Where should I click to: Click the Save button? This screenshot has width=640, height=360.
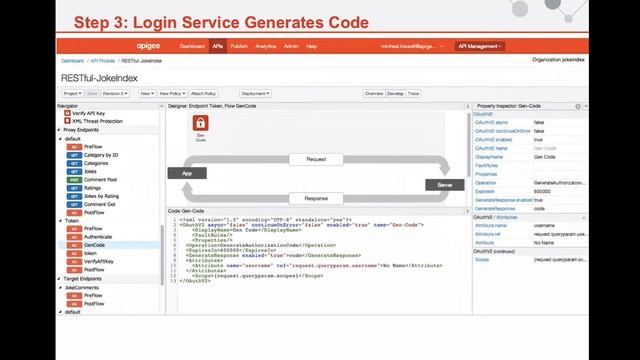[x=92, y=93]
